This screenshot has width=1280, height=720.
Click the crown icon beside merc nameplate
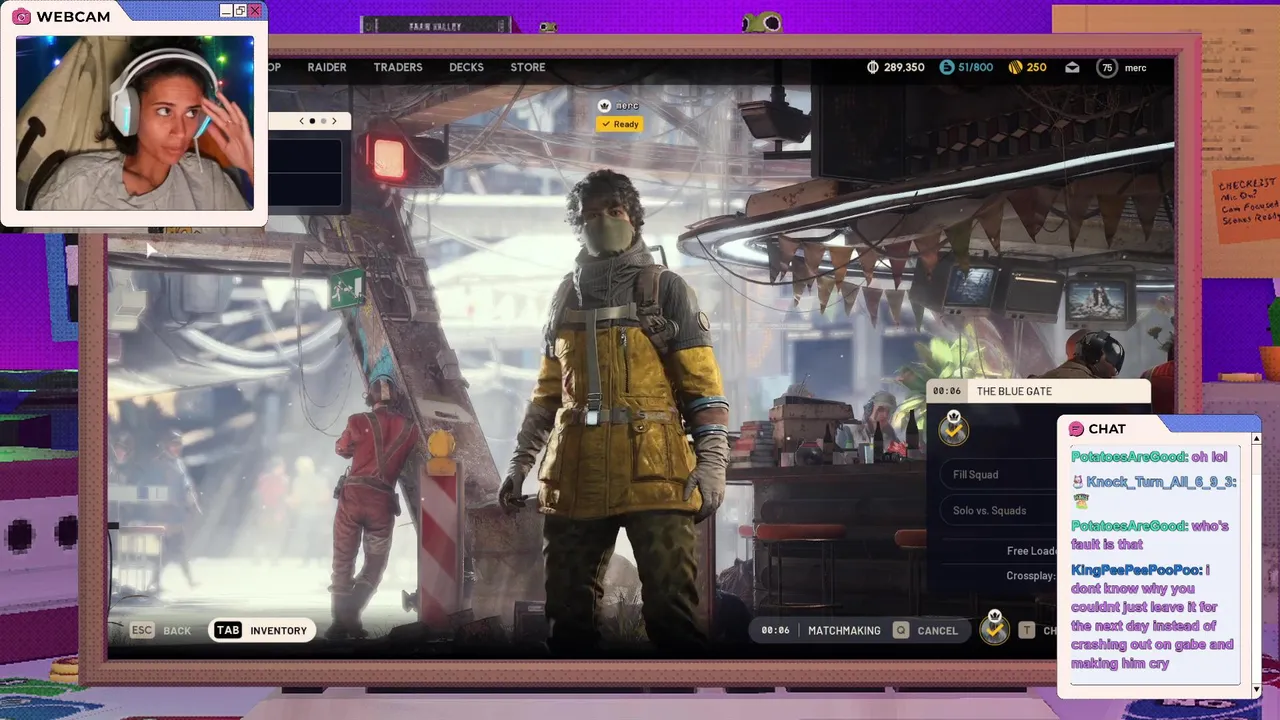604,105
